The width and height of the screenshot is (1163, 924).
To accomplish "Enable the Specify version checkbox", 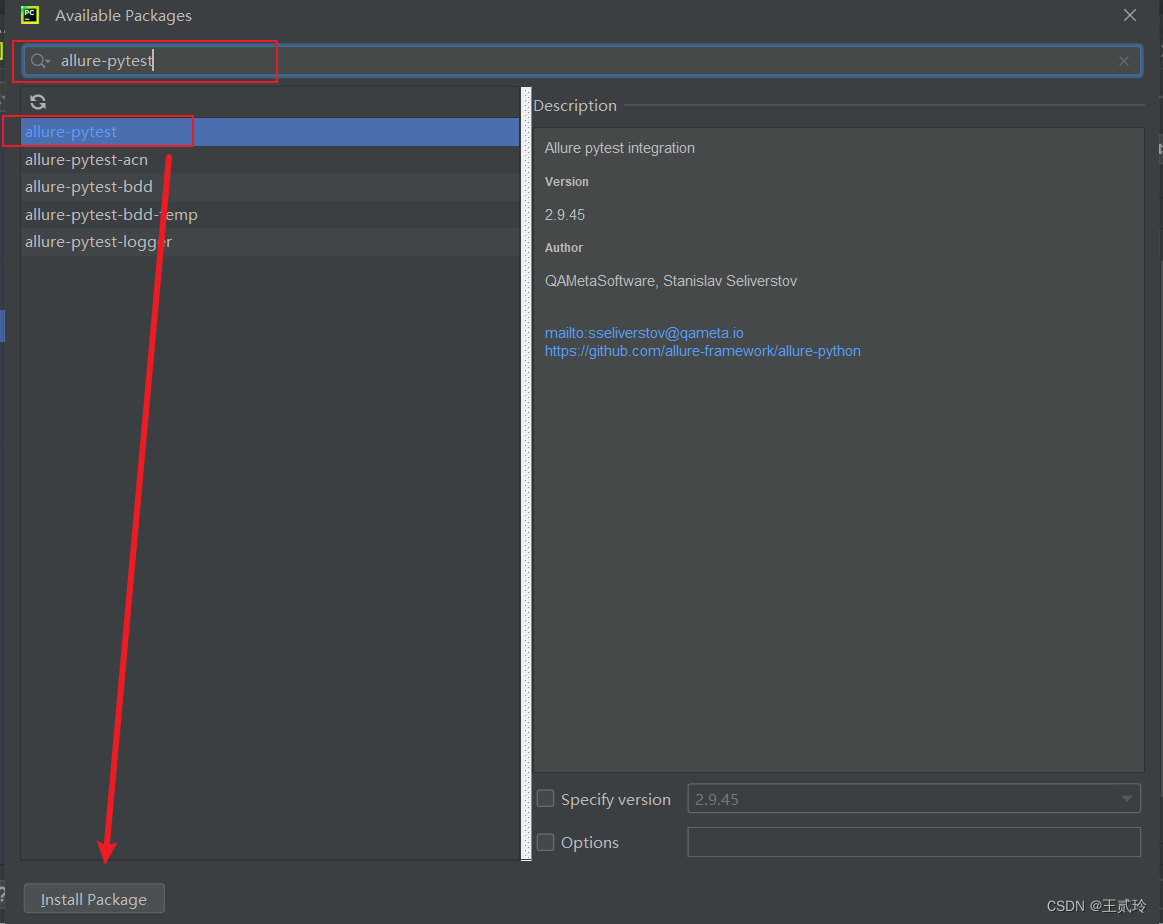I will (x=545, y=799).
